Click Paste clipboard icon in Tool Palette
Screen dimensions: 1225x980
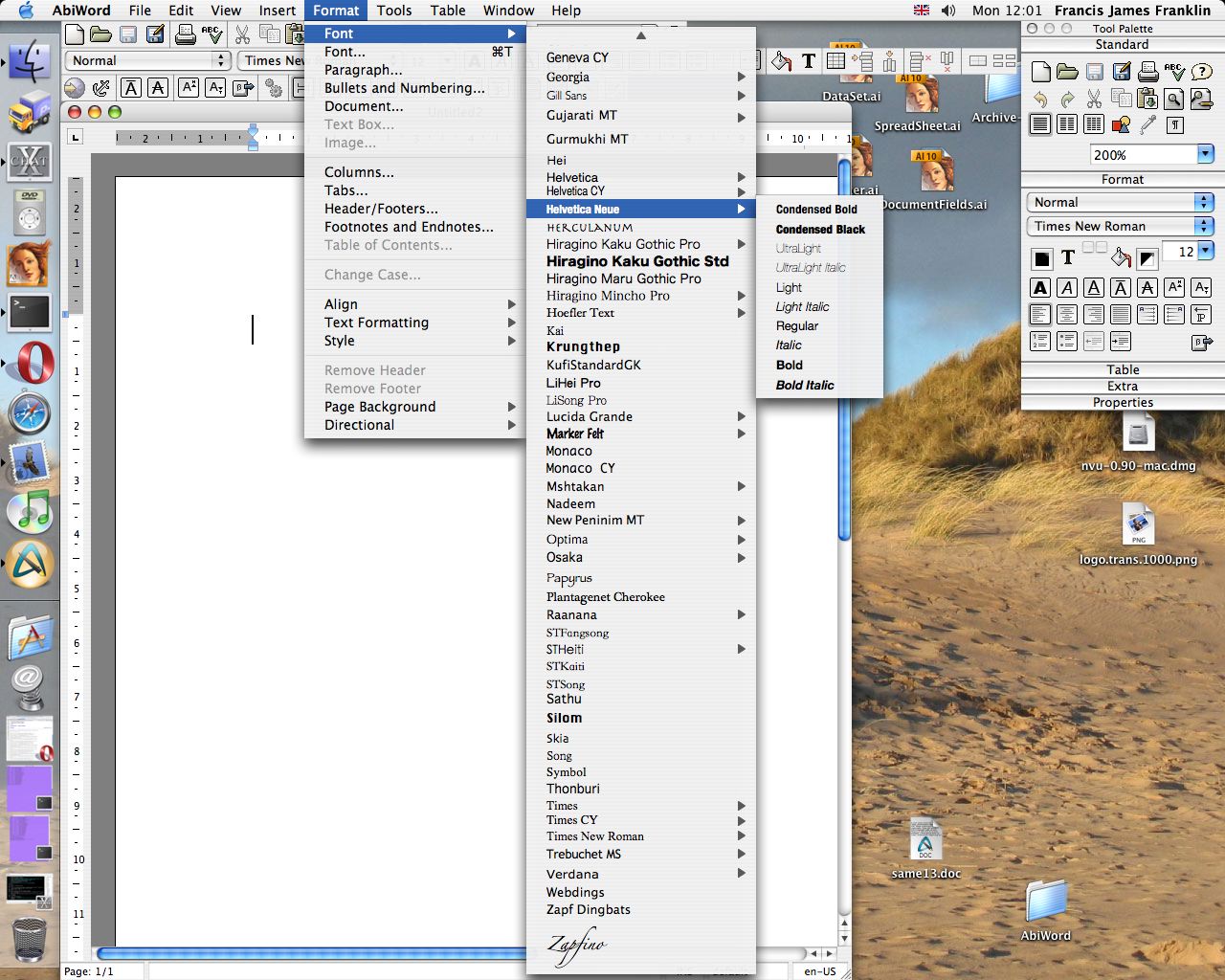pos(1147,99)
